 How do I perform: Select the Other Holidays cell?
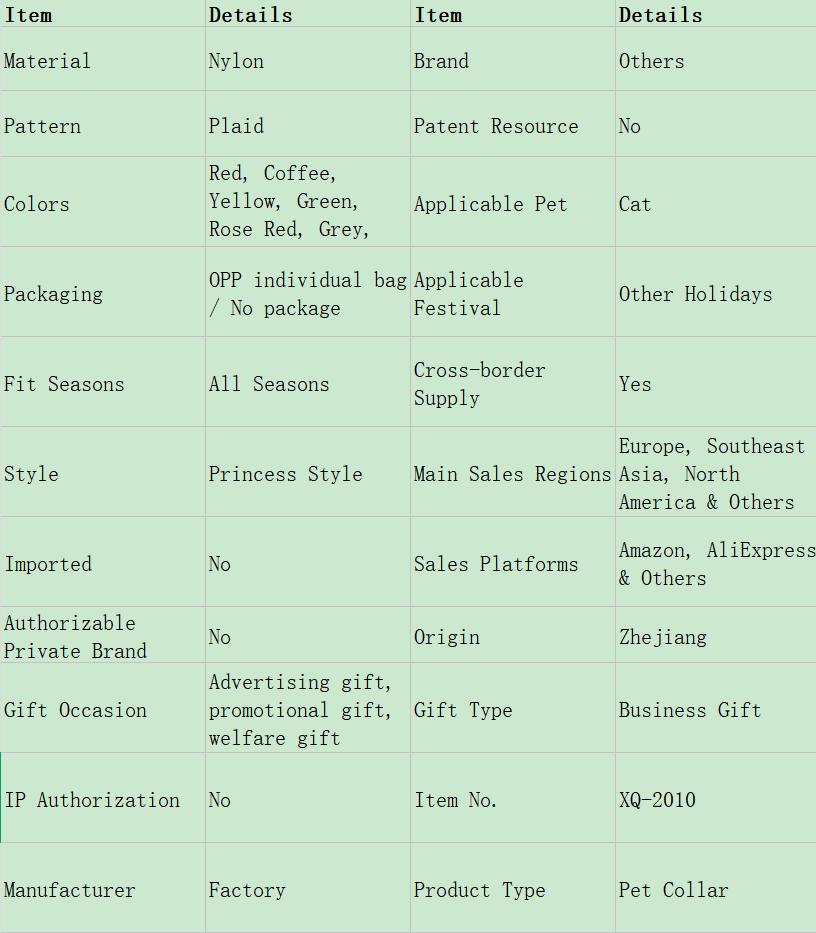(x=716, y=292)
